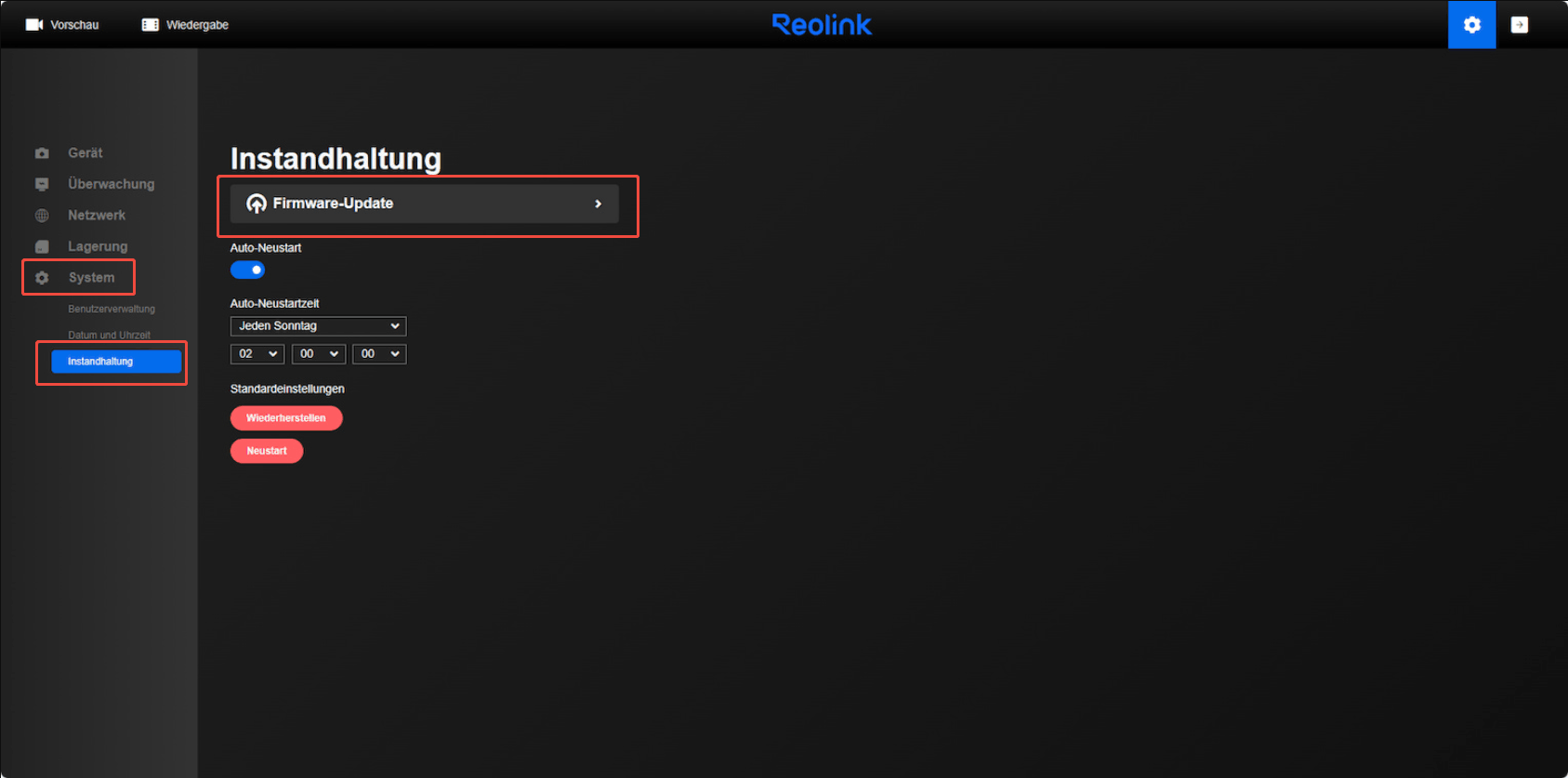Open Benutzerverwaltung submenu item
1568x778 pixels.
[x=112, y=309]
